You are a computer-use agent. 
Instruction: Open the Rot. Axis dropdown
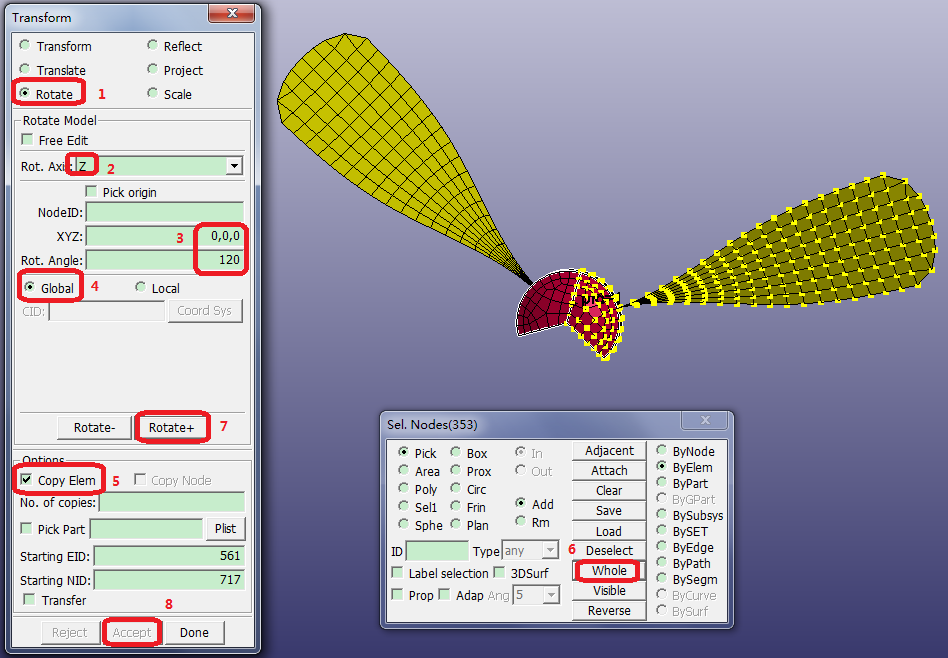coord(233,165)
